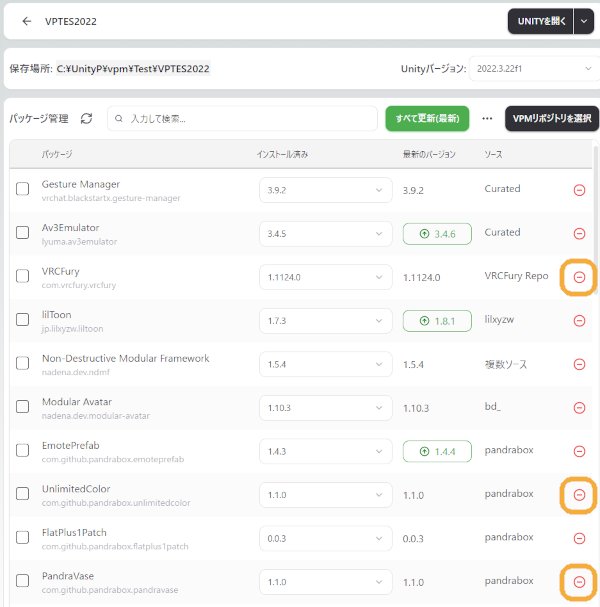Click すべて更新(最新) green button
Screen dimensions: 600x607
pos(427,118)
